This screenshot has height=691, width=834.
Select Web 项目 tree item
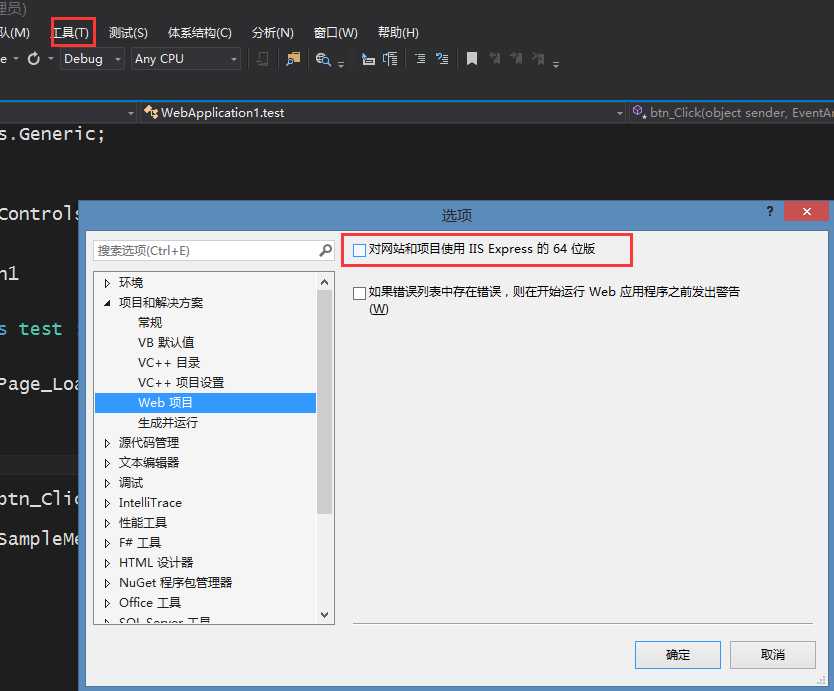click(205, 403)
